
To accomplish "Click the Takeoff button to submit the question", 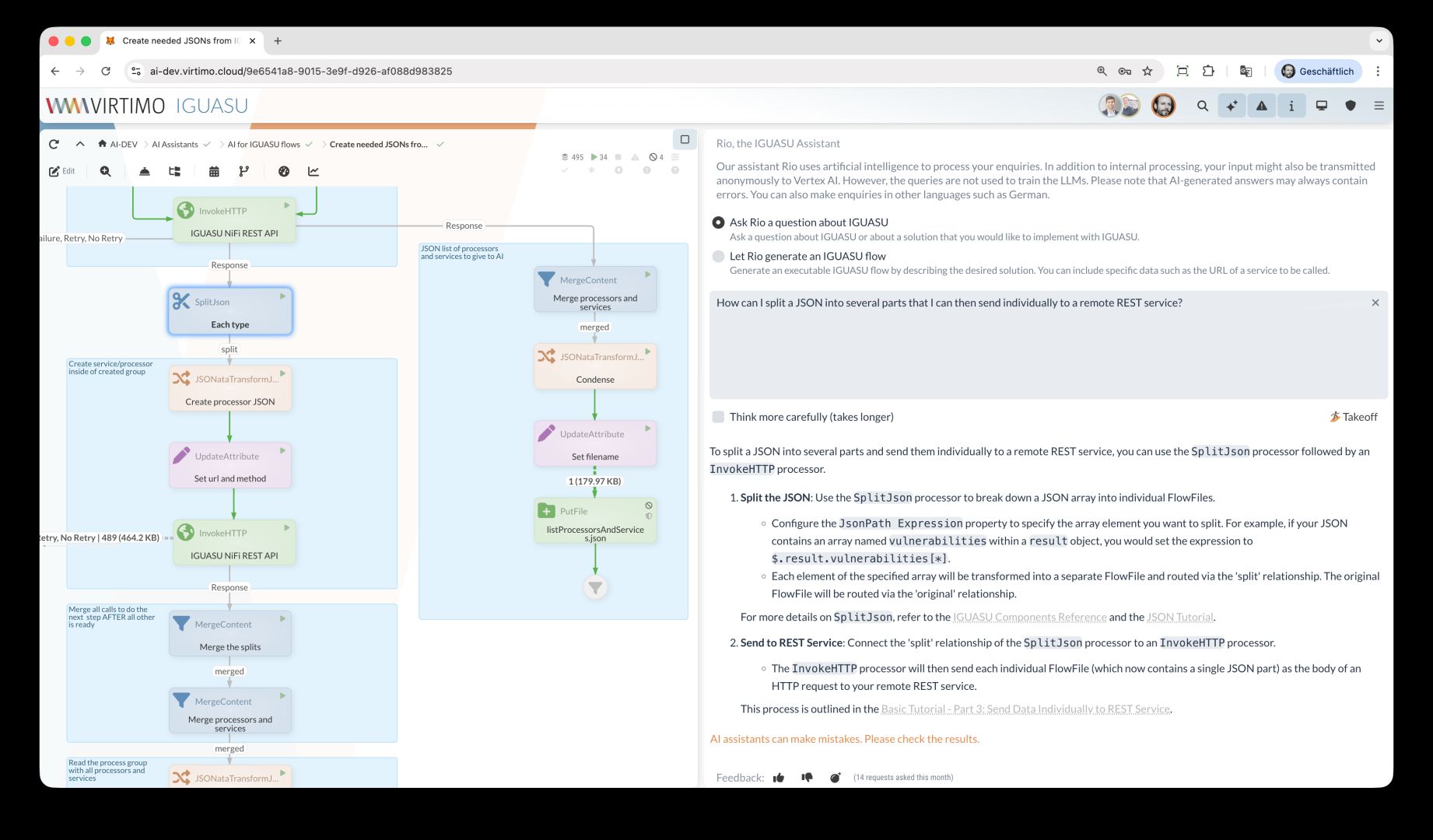I will click(1353, 417).
